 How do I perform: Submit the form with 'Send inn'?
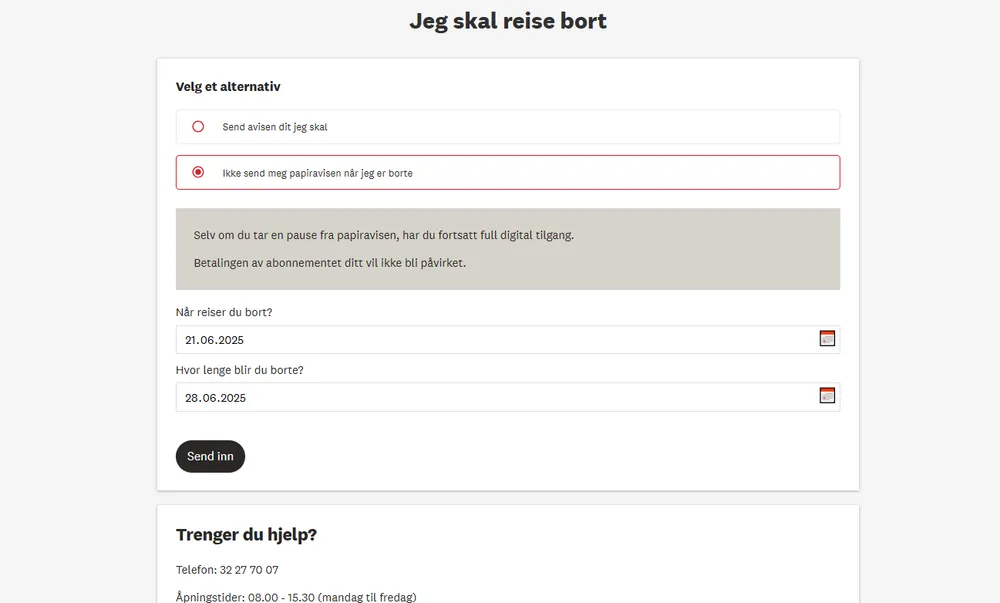point(210,456)
